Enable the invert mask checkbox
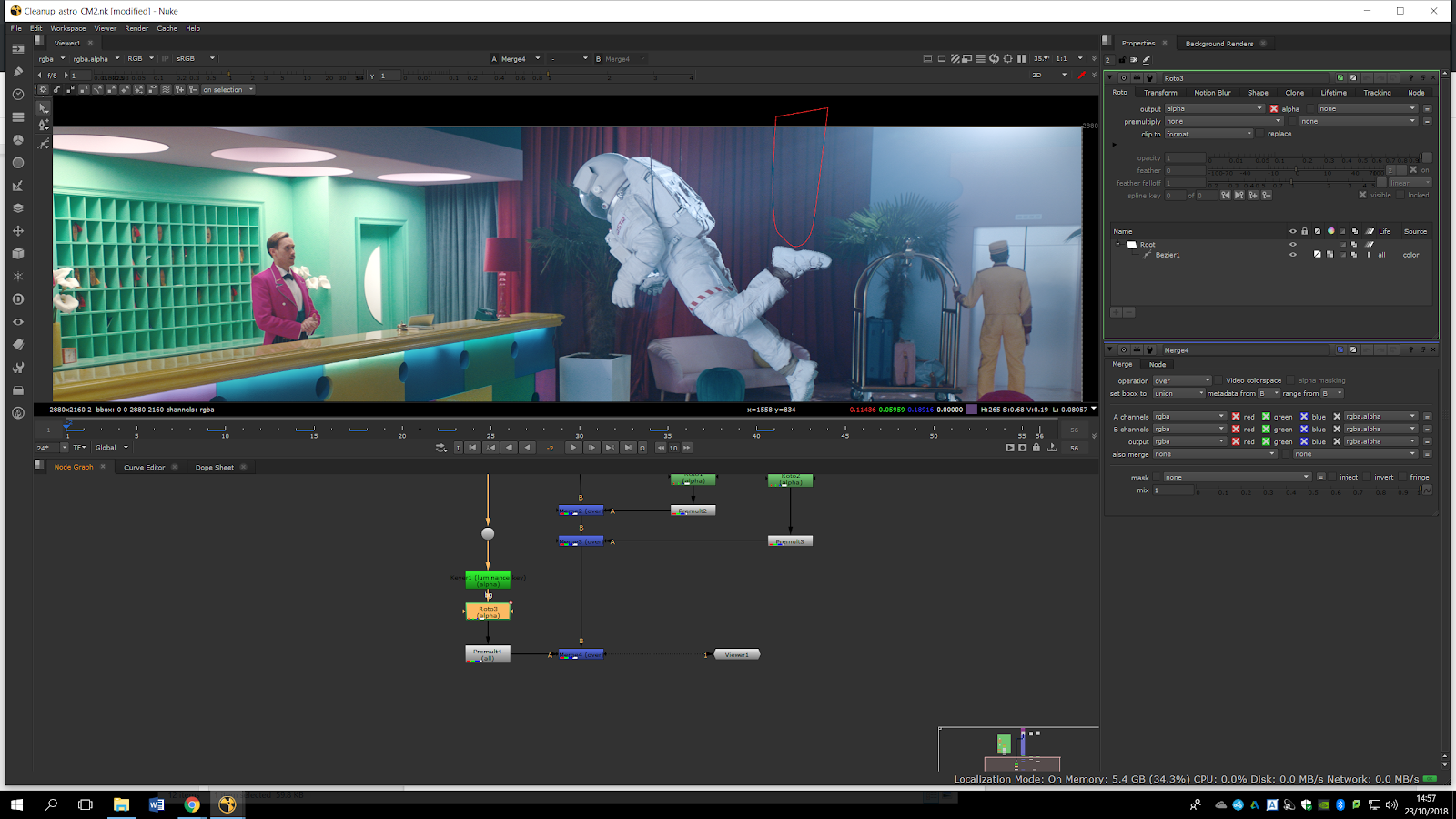 tap(1367, 477)
